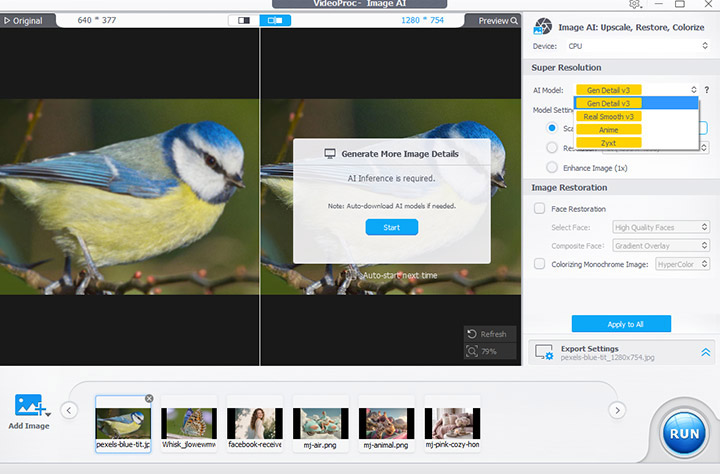Click the Refresh circular arrow icon
This screenshot has width=720, height=474.
(x=472, y=334)
